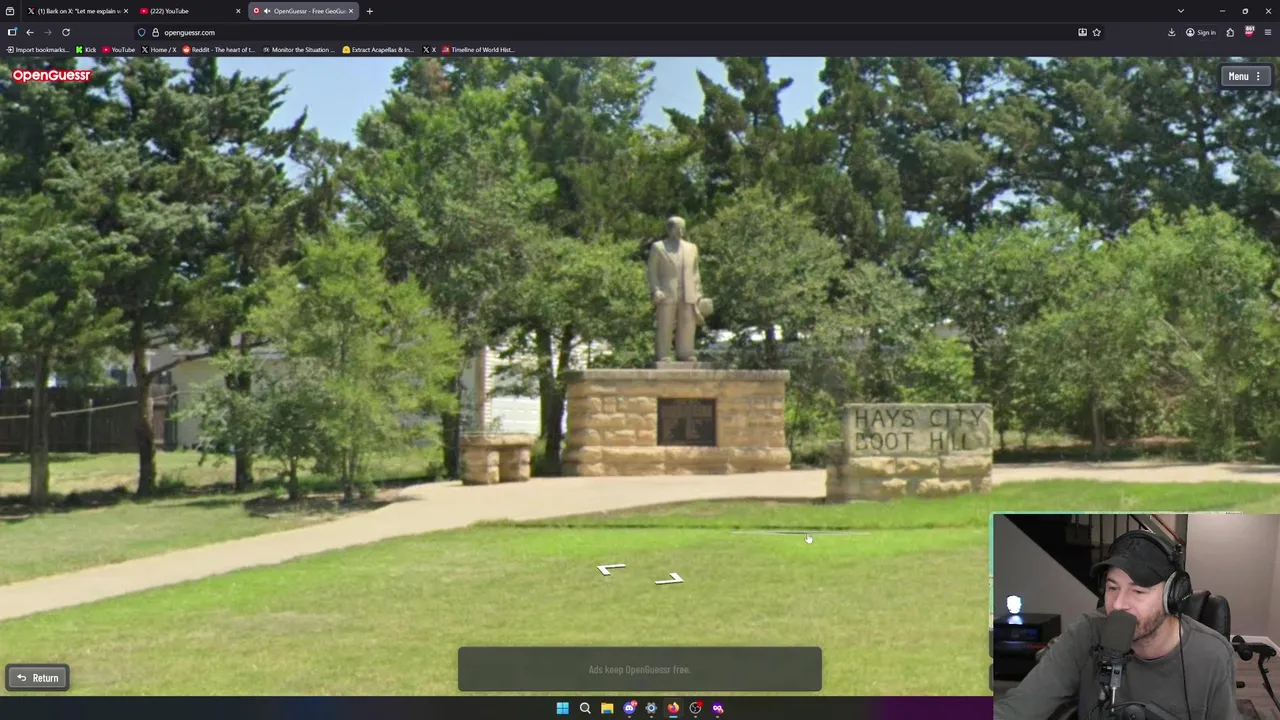Open the browser extensions menu
1280x720 pixels.
(x=1230, y=32)
